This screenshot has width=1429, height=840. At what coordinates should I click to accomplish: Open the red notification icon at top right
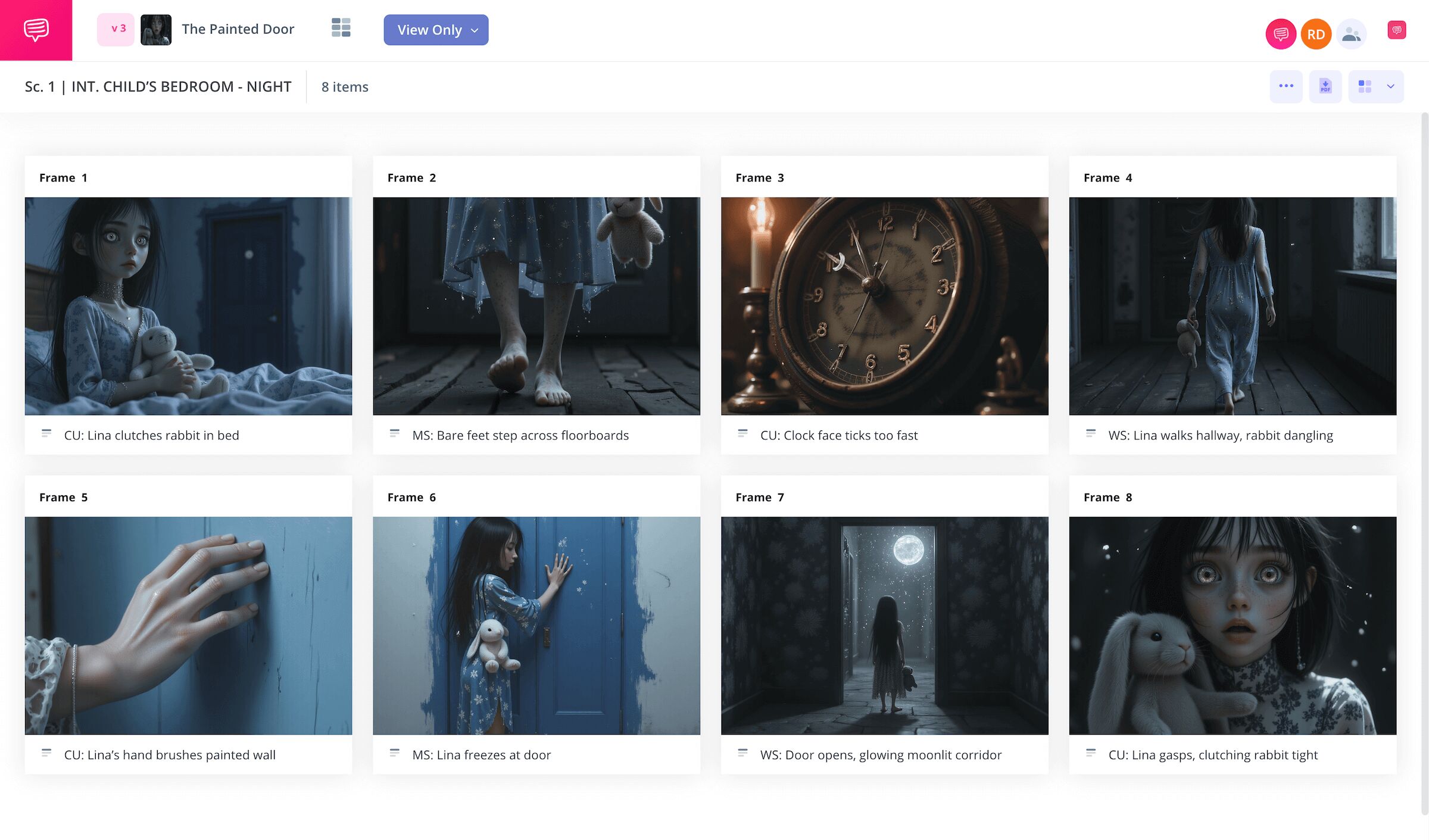click(x=1396, y=30)
